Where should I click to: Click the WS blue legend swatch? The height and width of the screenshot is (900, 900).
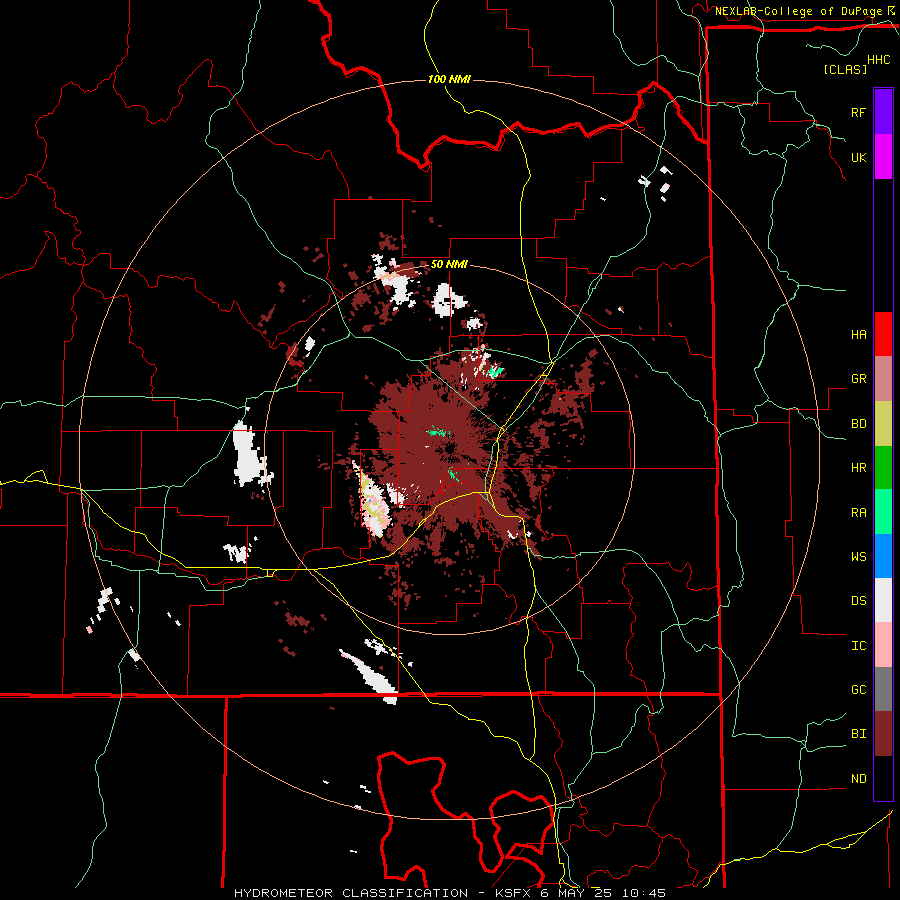883,556
